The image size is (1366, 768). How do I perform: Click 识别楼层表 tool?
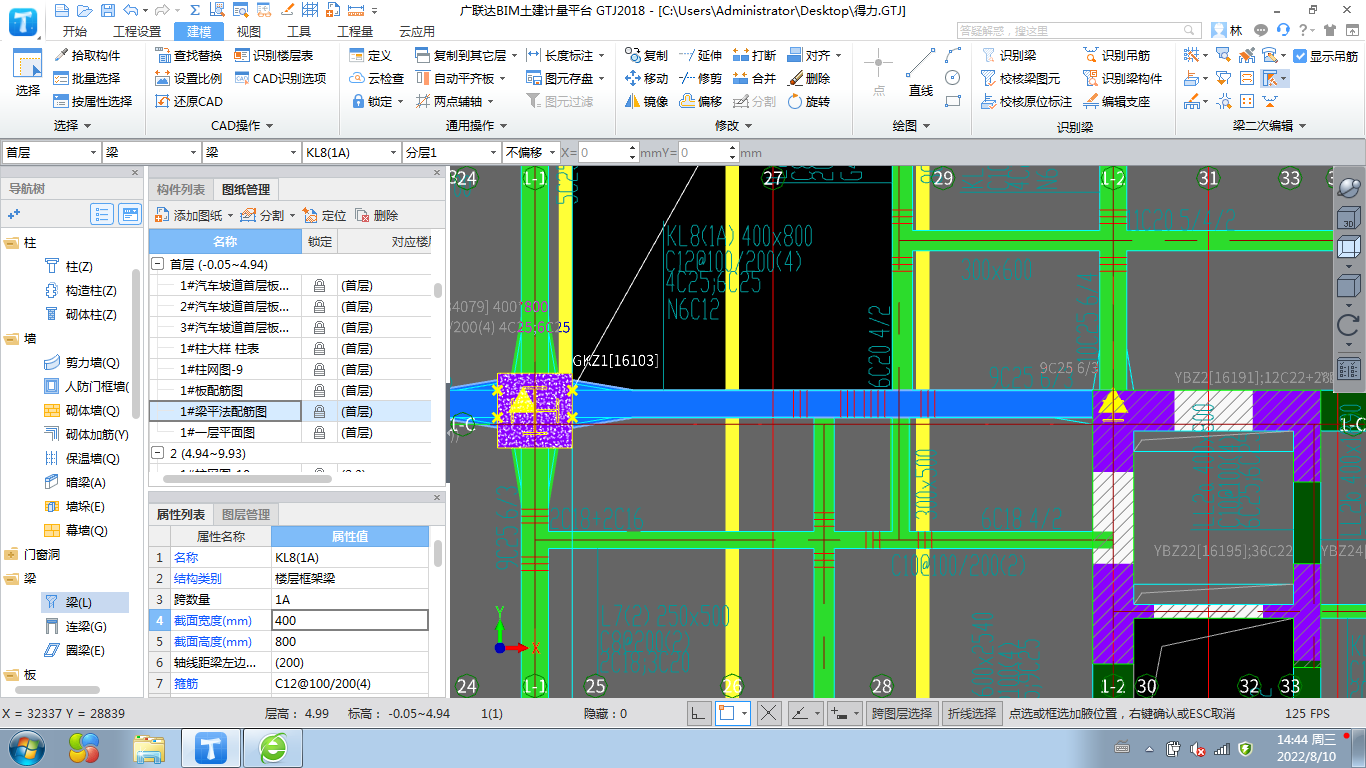pos(274,55)
